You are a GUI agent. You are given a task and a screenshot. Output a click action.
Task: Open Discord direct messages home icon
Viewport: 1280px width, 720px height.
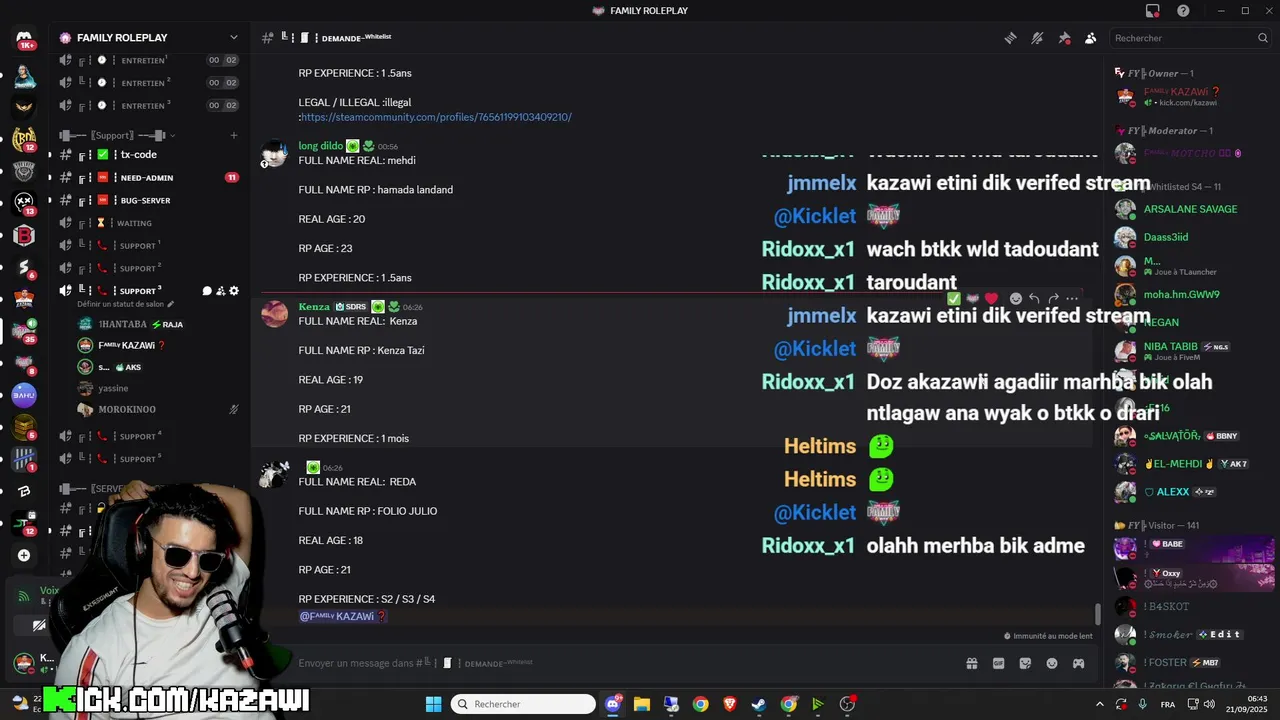point(24,38)
